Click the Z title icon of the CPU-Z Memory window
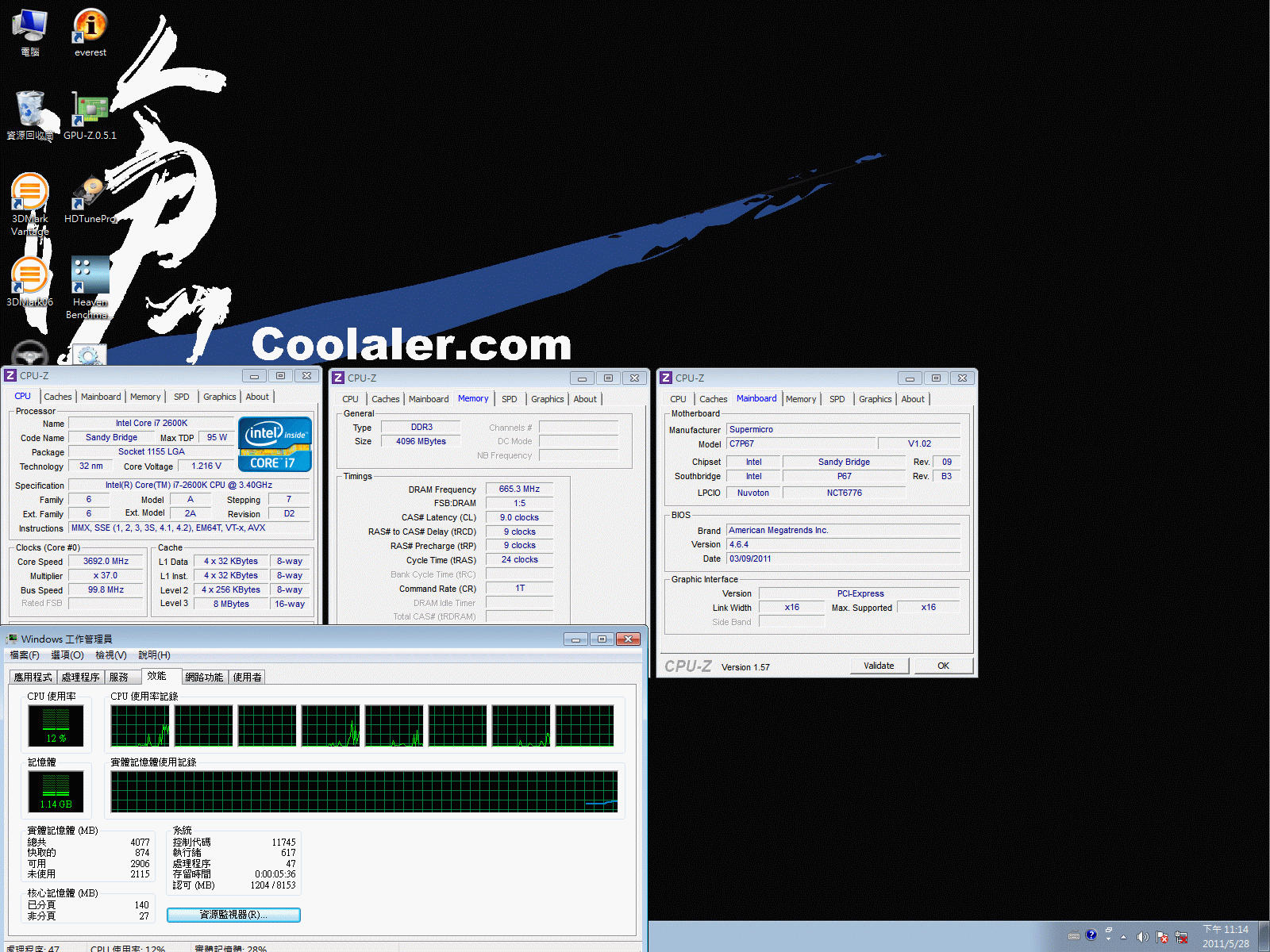Image resolution: width=1270 pixels, height=952 pixels. pos(338,378)
